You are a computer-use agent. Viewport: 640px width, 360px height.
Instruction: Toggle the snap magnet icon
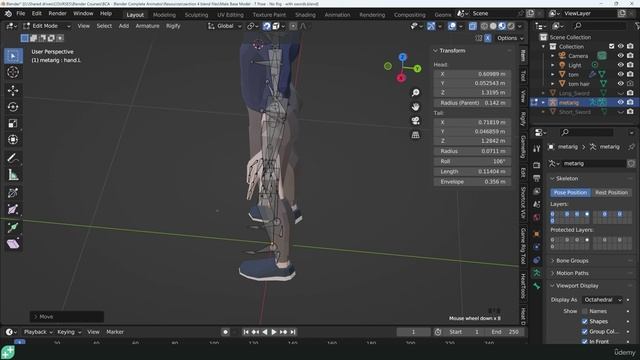[267, 26]
